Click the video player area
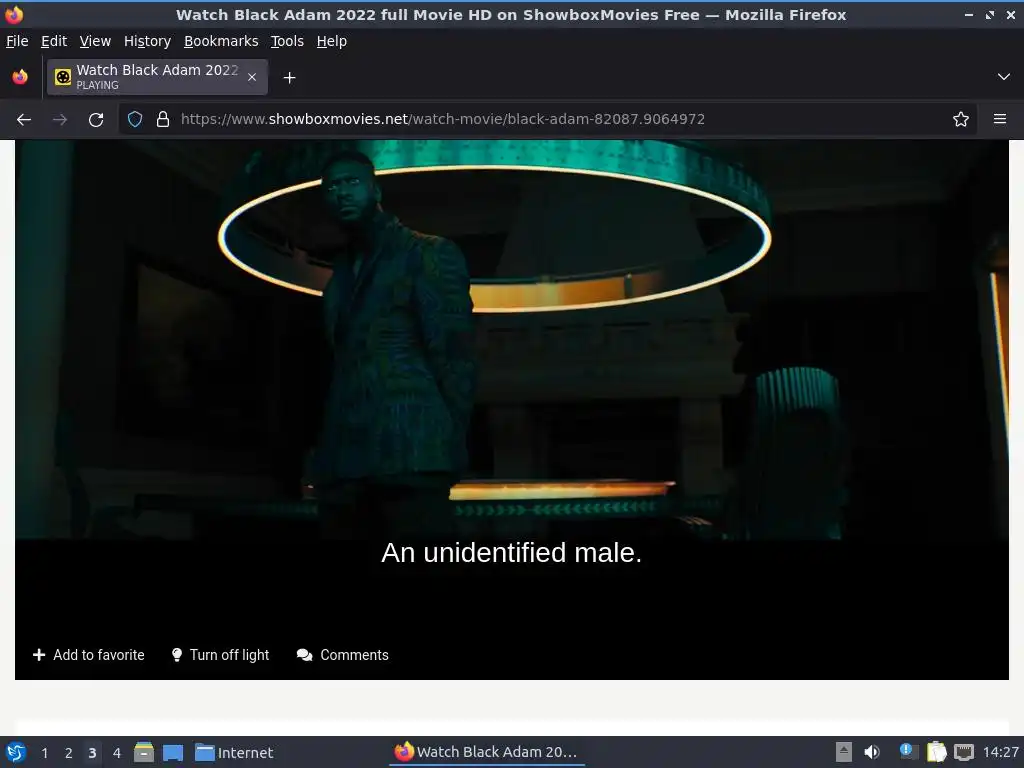The height and width of the screenshot is (768, 1024). click(x=512, y=385)
